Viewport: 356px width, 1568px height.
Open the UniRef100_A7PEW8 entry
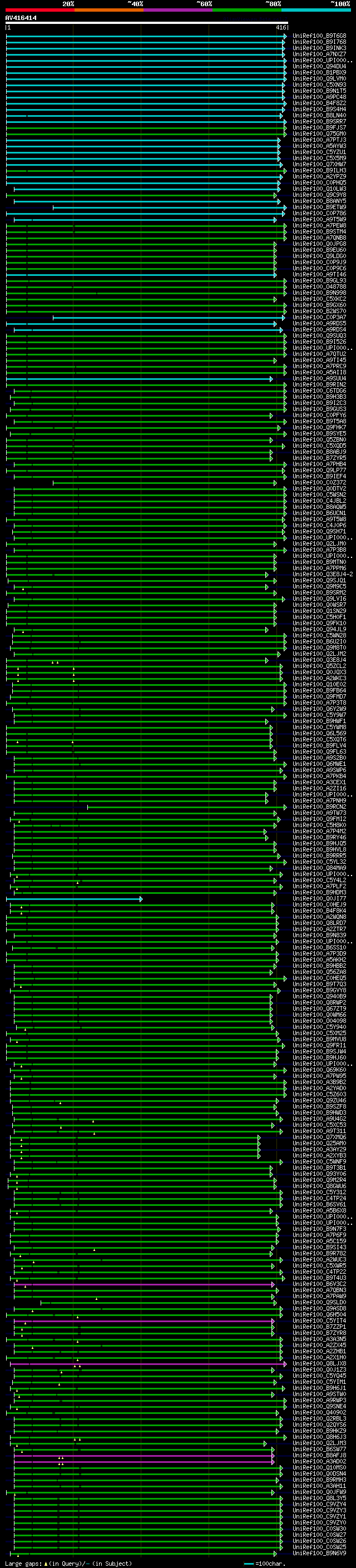(x=319, y=225)
